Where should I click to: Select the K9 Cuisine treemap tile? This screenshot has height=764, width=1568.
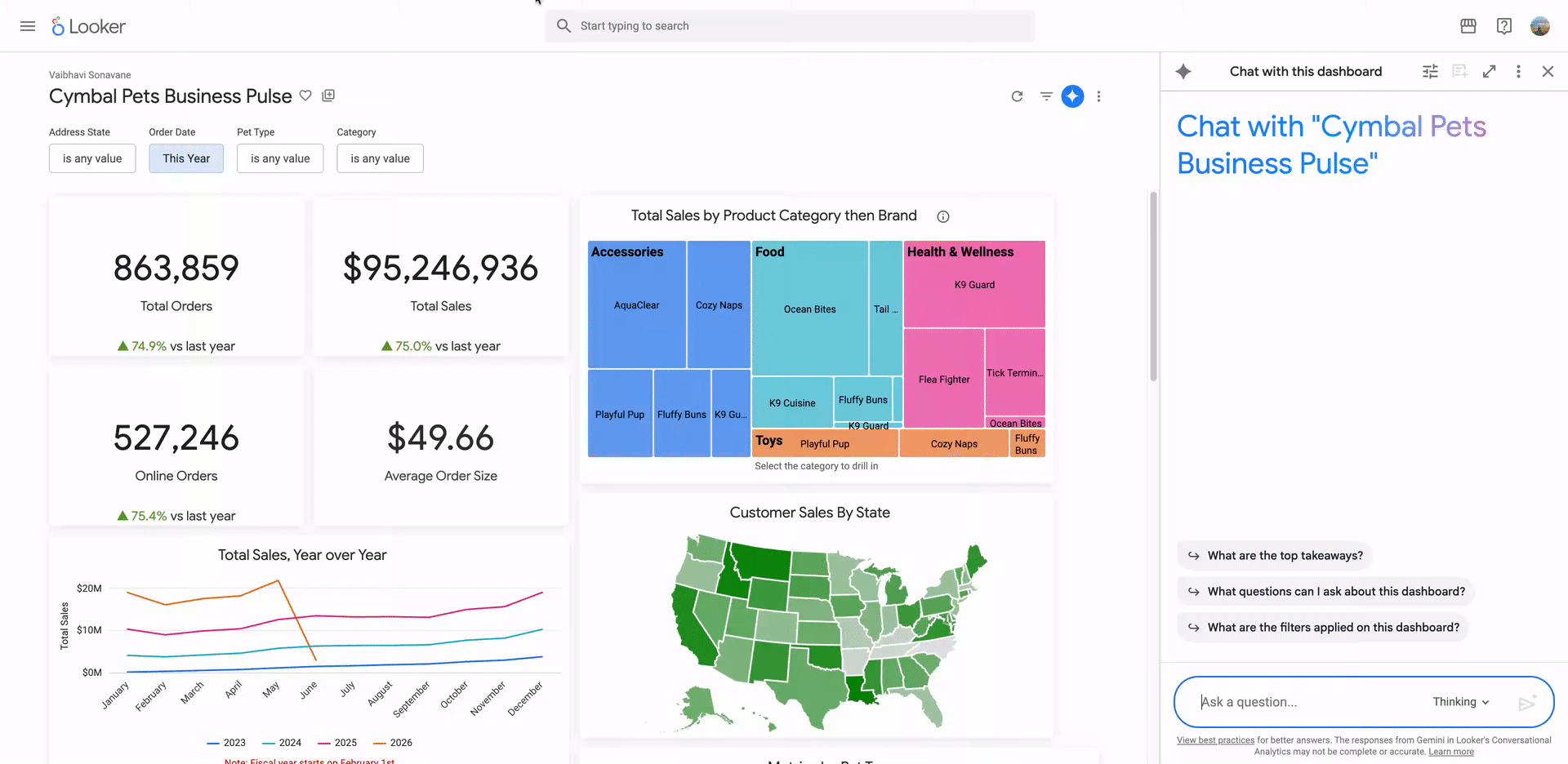[x=792, y=403]
